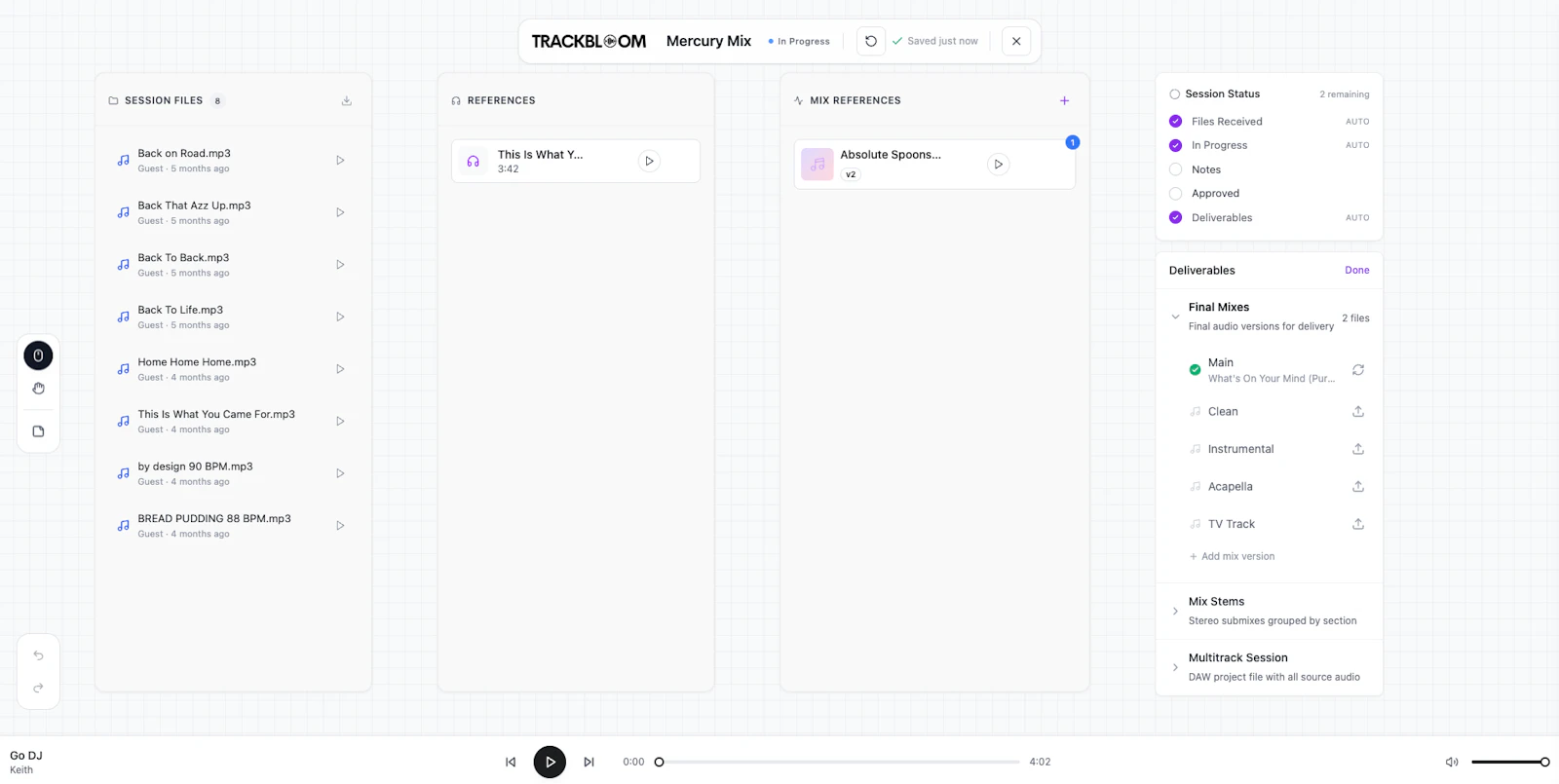Click the playback position handle
The width and height of the screenshot is (1559, 784).
click(x=659, y=763)
